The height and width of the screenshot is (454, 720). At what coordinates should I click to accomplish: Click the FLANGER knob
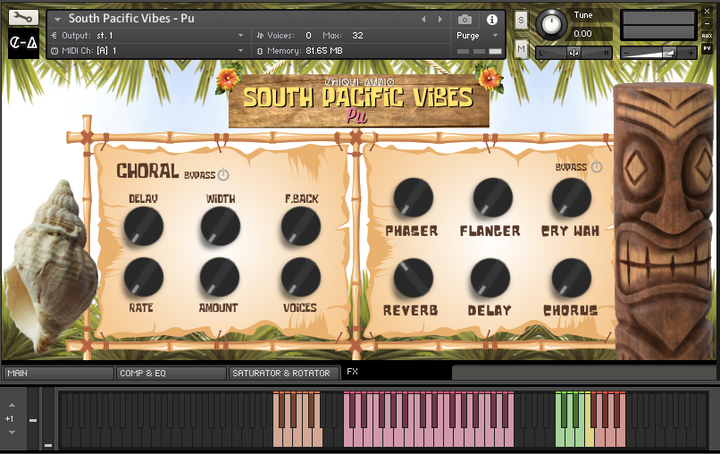click(493, 197)
